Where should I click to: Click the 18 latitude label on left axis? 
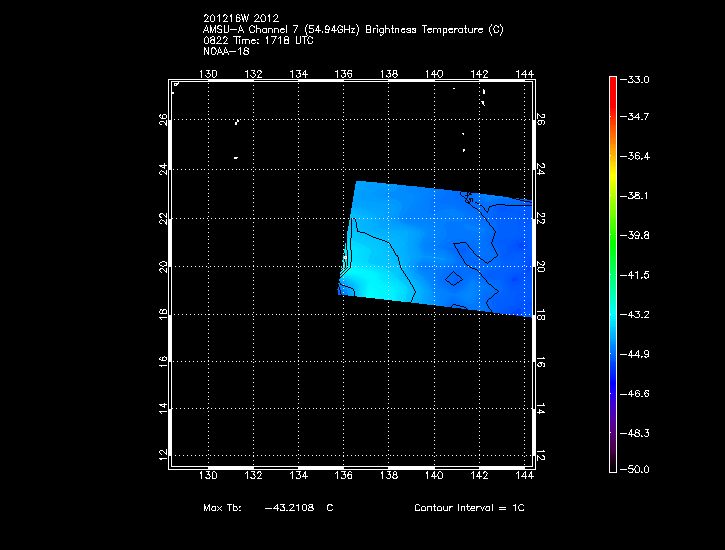click(164, 314)
